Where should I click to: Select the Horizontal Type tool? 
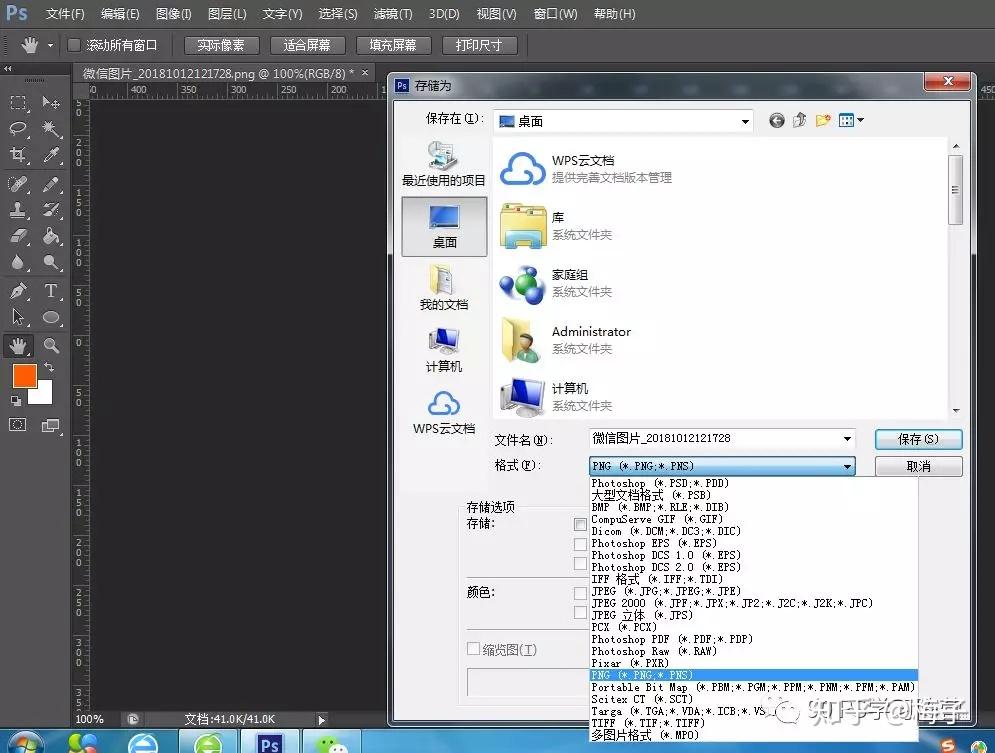[51, 291]
